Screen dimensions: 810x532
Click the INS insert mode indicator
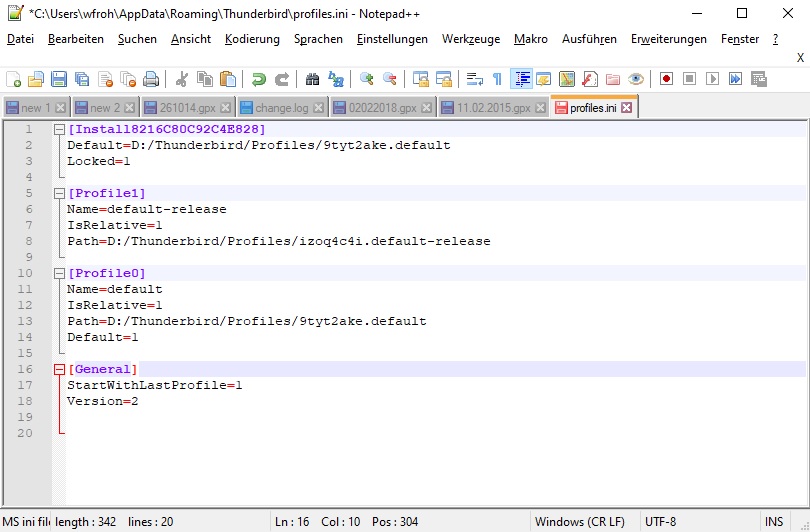pos(774,521)
